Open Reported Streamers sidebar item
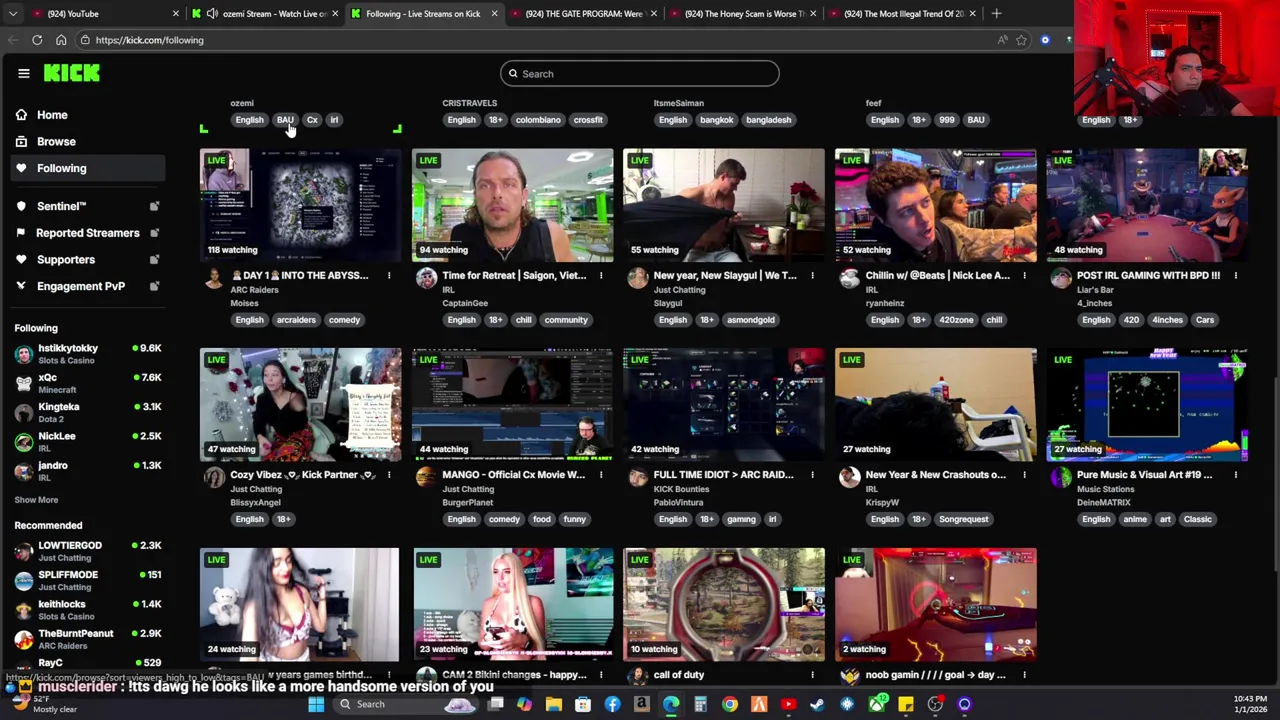Image resolution: width=1280 pixels, height=720 pixels. tap(87, 233)
